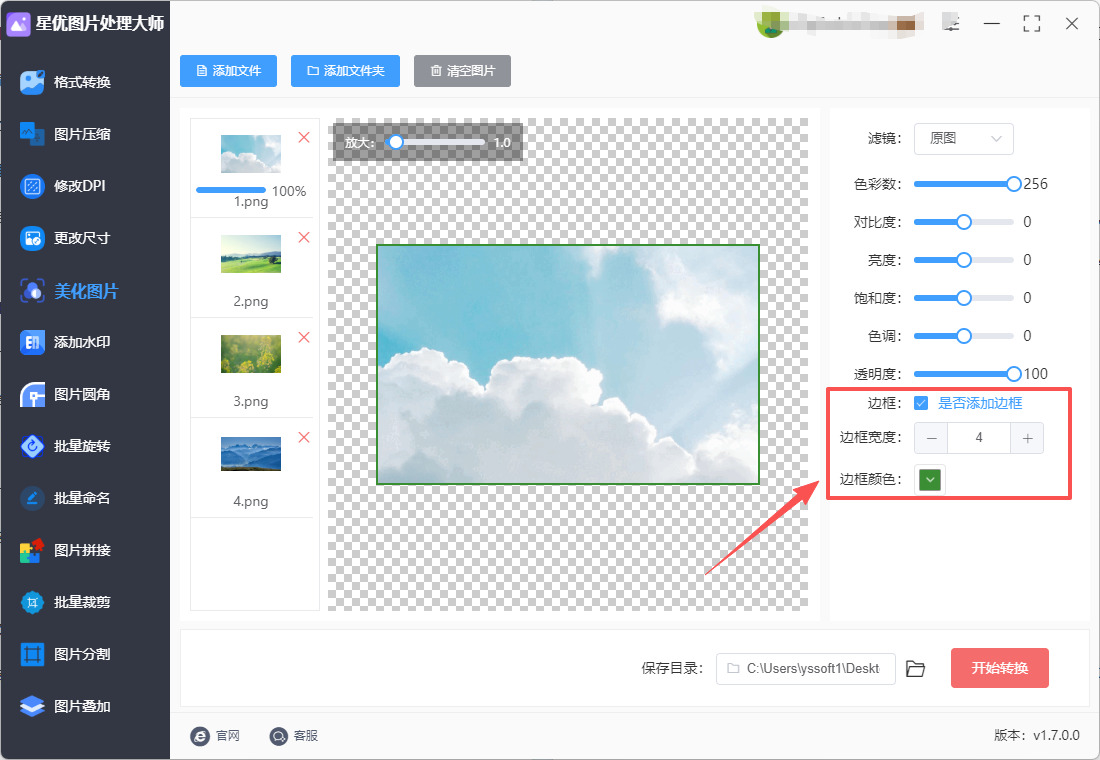Viewport: 1100px width, 760px height.
Task: Select the 3.png thumbnail
Action: coord(250,354)
